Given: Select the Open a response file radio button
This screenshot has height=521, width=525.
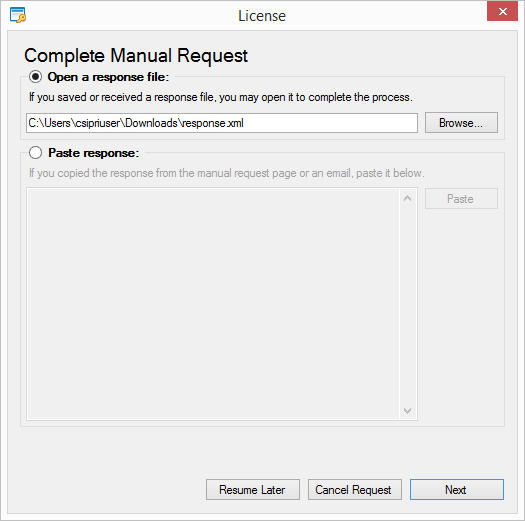Looking at the screenshot, I should click(35, 77).
